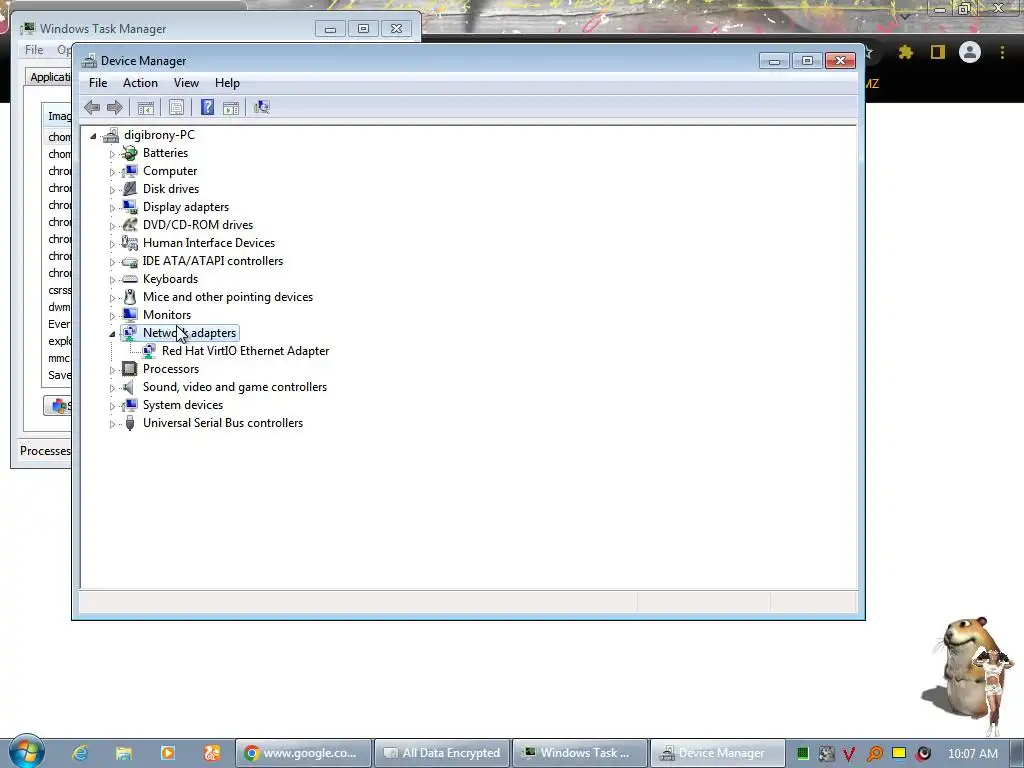This screenshot has width=1024, height=768.
Task: Click the green square tray icon
Action: tap(803, 753)
